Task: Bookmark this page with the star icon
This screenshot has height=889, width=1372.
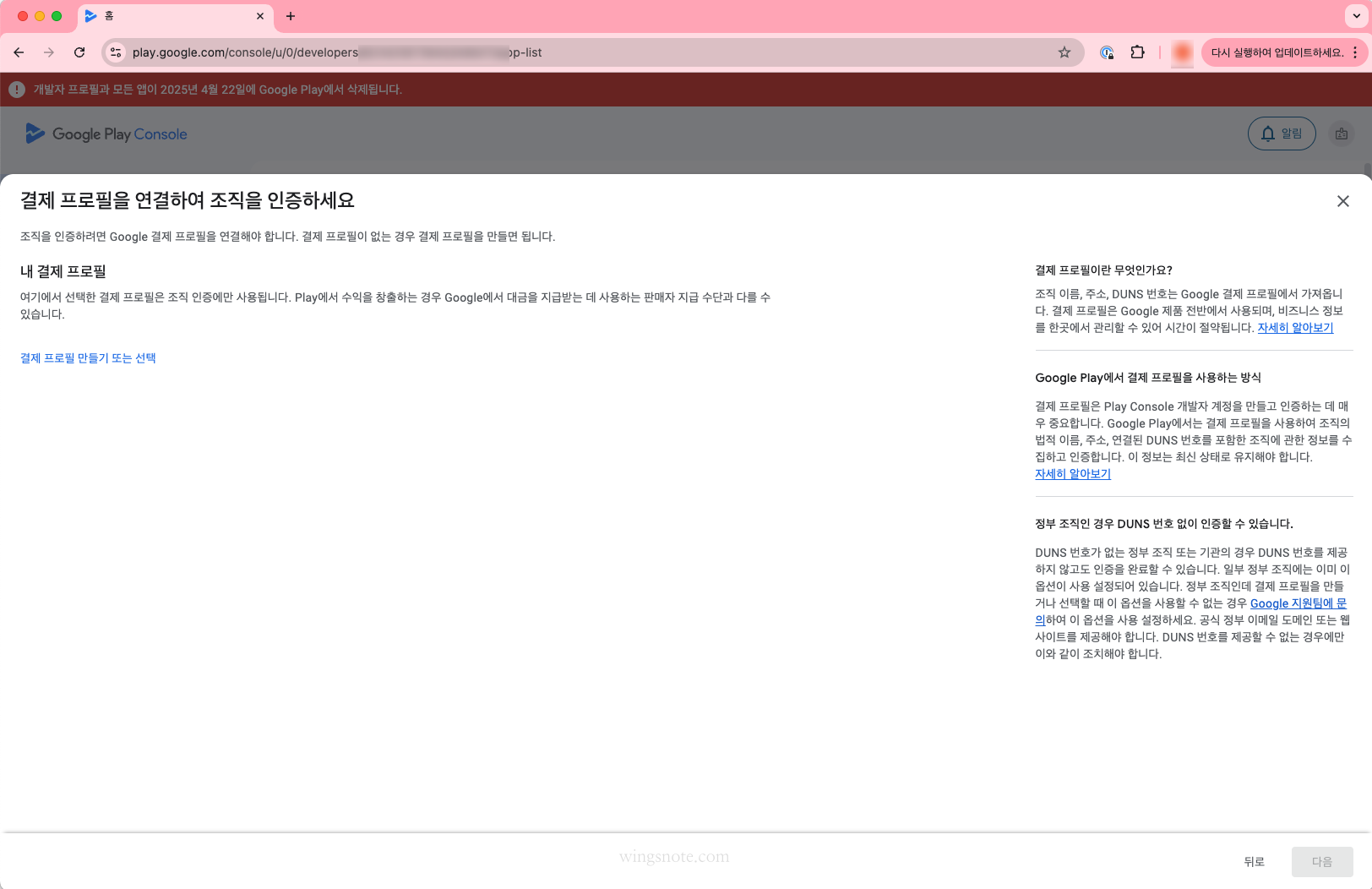Action: point(1064,52)
